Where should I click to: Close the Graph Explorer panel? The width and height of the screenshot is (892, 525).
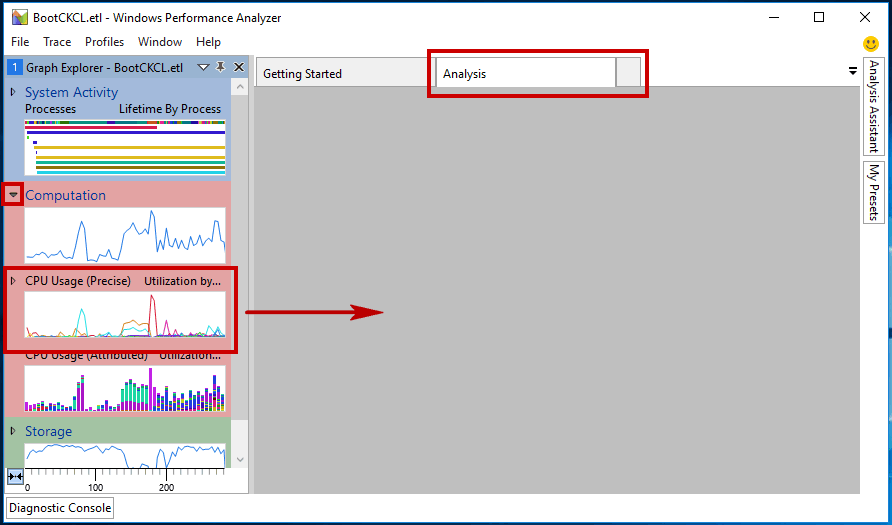point(239,67)
